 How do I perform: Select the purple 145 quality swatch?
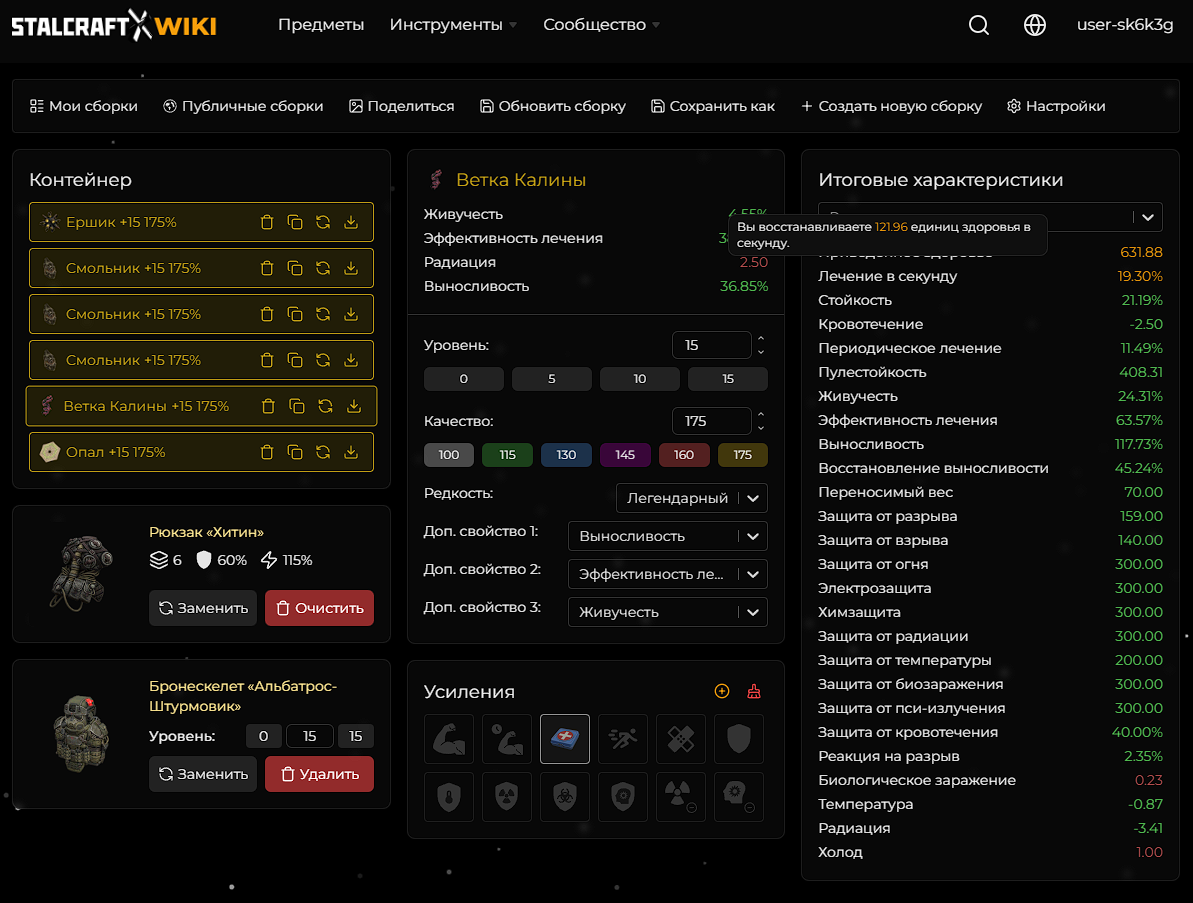coord(625,455)
